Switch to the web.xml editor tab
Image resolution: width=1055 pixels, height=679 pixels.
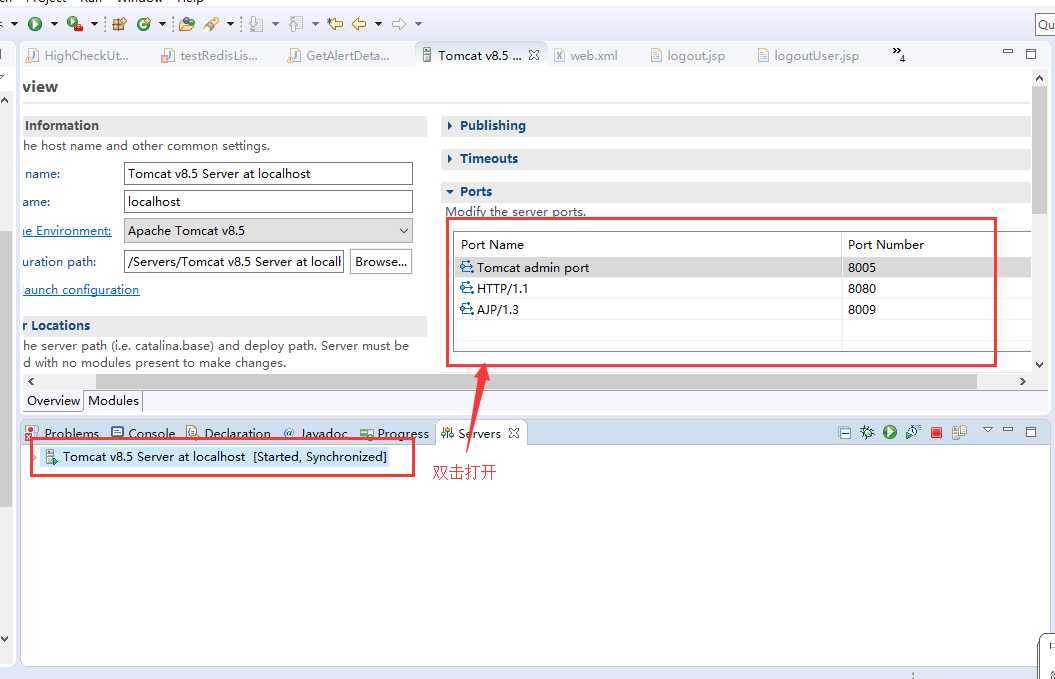point(586,56)
